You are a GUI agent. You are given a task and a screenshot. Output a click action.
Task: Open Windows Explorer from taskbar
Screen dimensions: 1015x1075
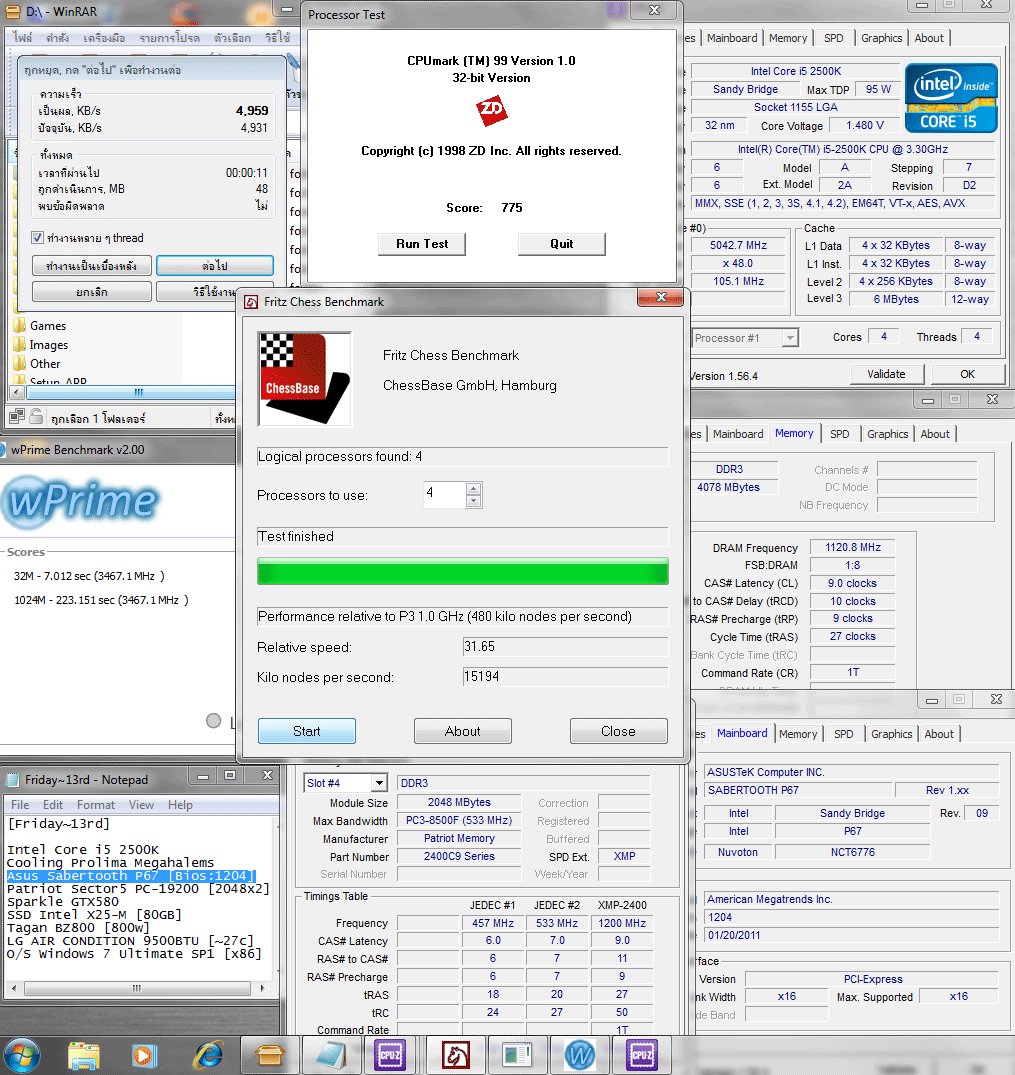[84, 1056]
